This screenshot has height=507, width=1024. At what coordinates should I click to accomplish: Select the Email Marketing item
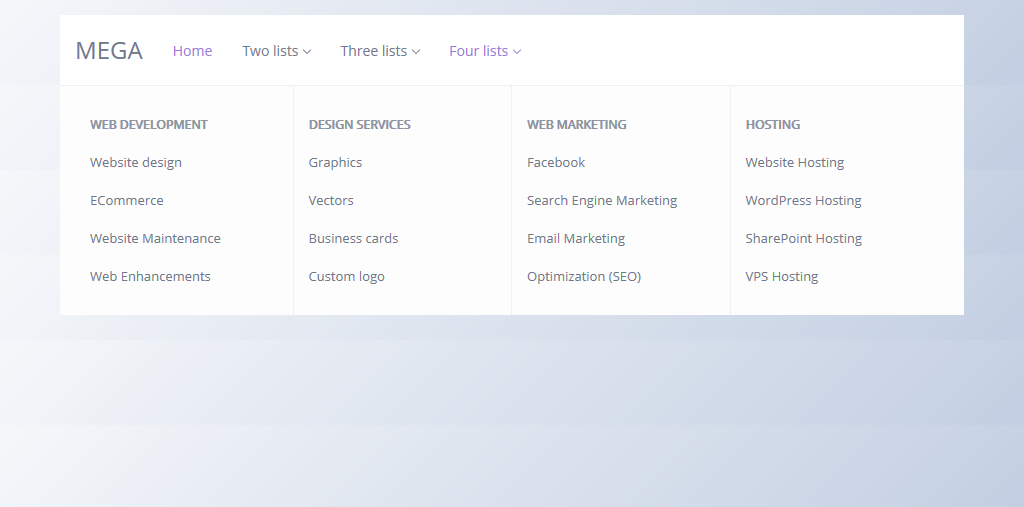pos(576,238)
